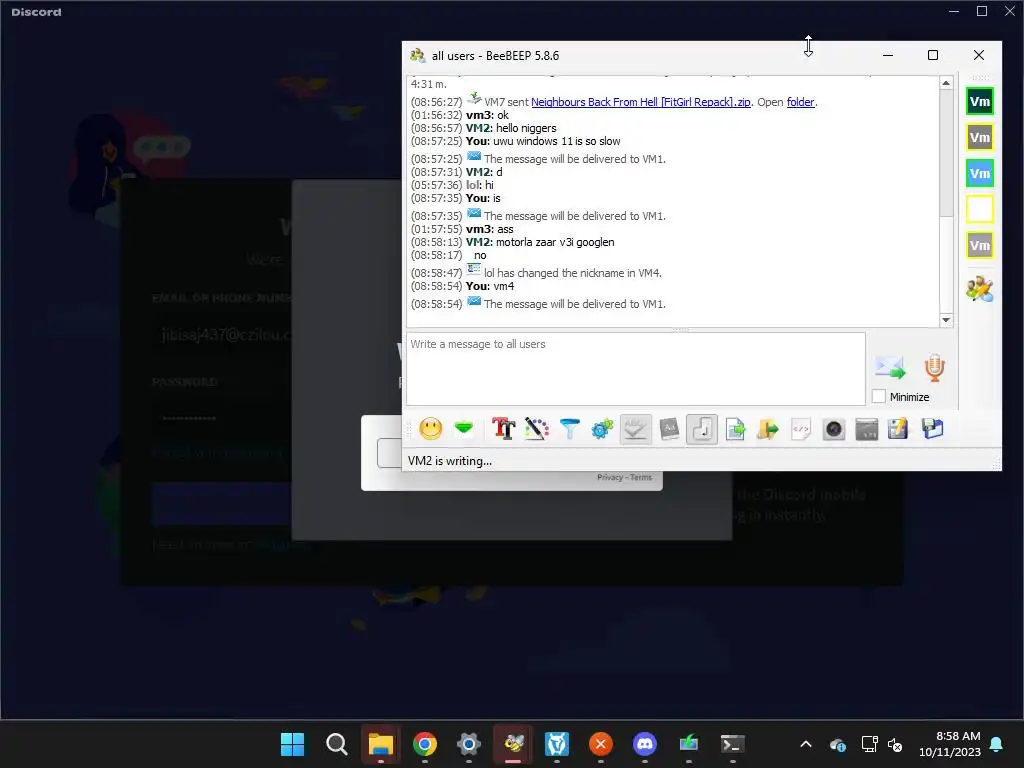Open the received file's folder link
The width and height of the screenshot is (1024, 768).
click(800, 102)
